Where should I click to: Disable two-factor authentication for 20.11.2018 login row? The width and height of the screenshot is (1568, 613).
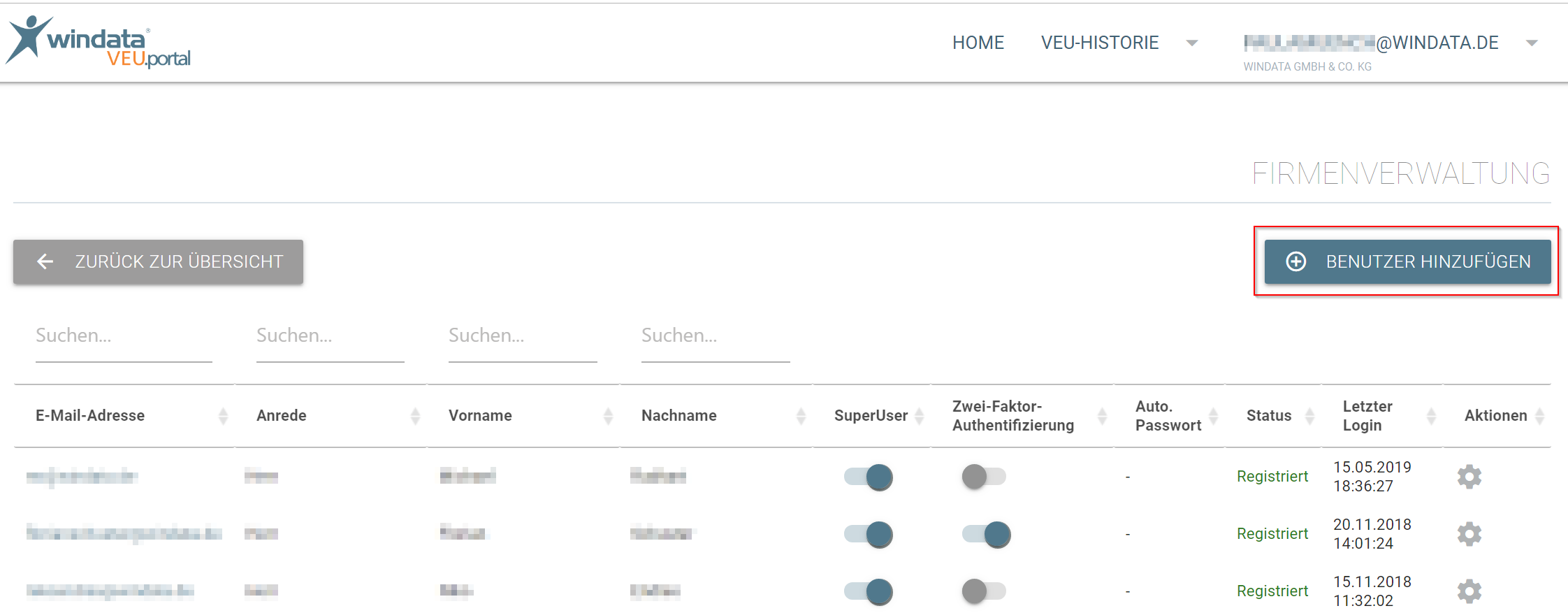987,534
